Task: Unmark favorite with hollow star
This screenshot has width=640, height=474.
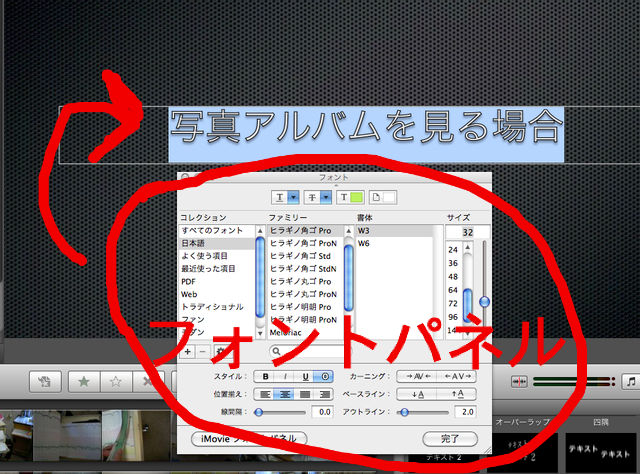Action: click(116, 382)
